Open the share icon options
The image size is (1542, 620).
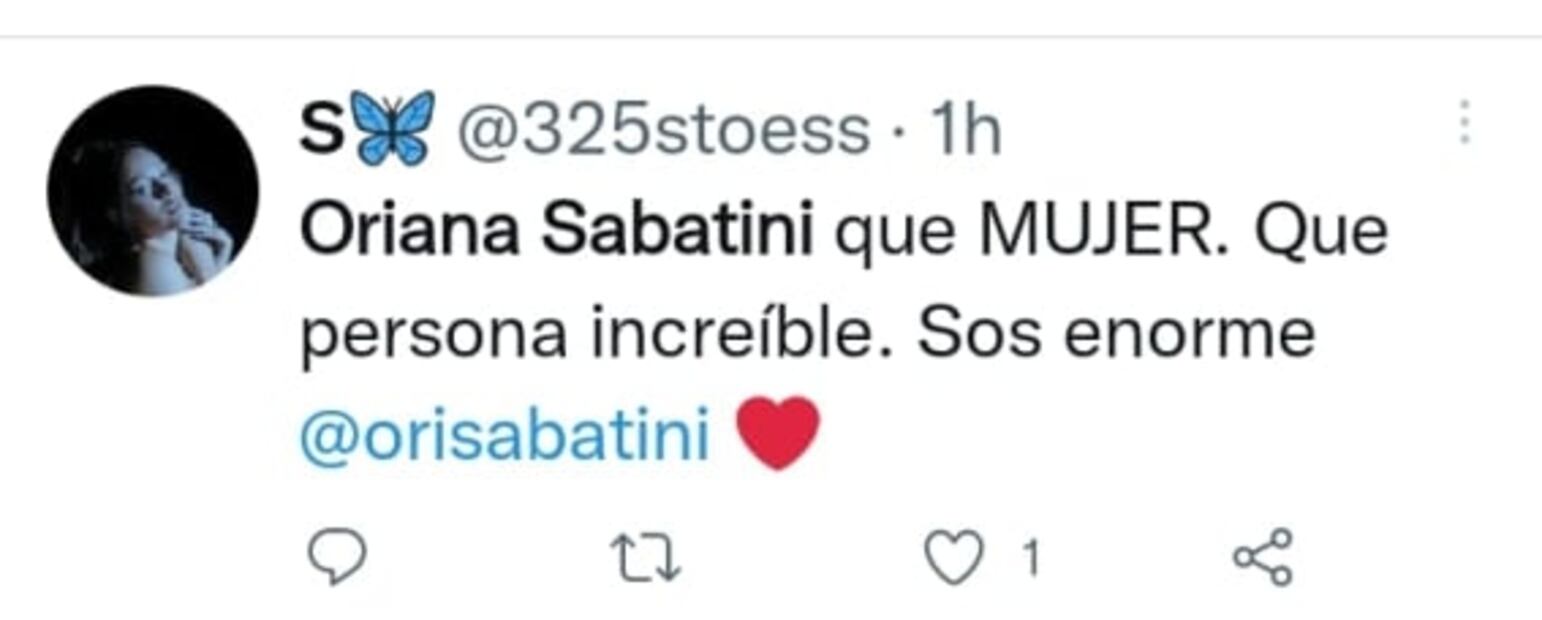tap(1263, 557)
